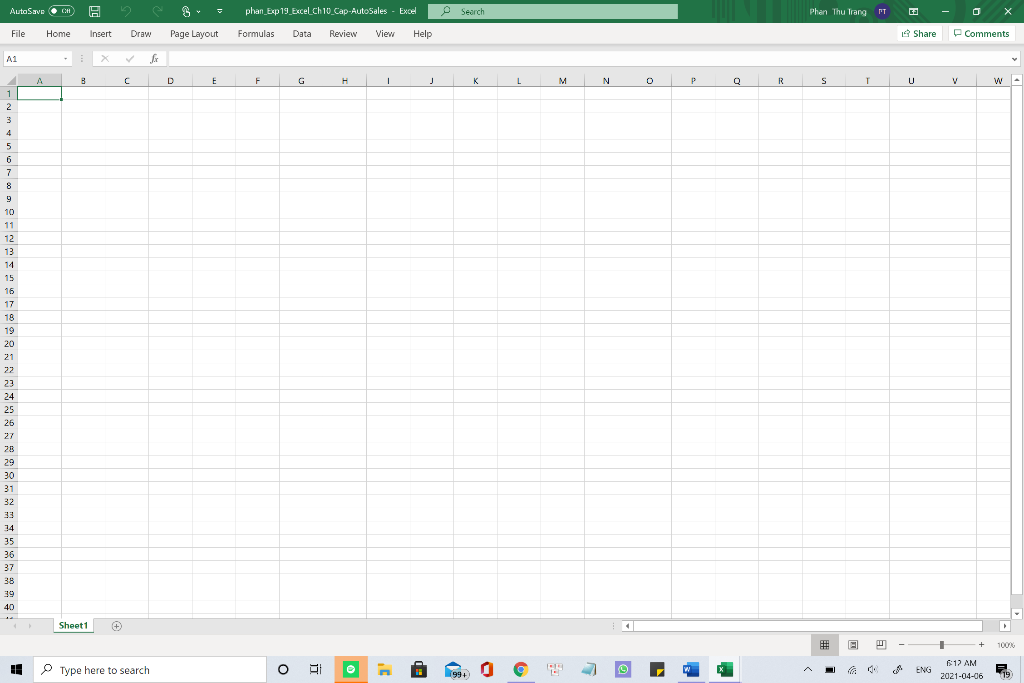This screenshot has height=683, width=1024.
Task: Click the 100% zoom level text
Action: coord(1006,645)
